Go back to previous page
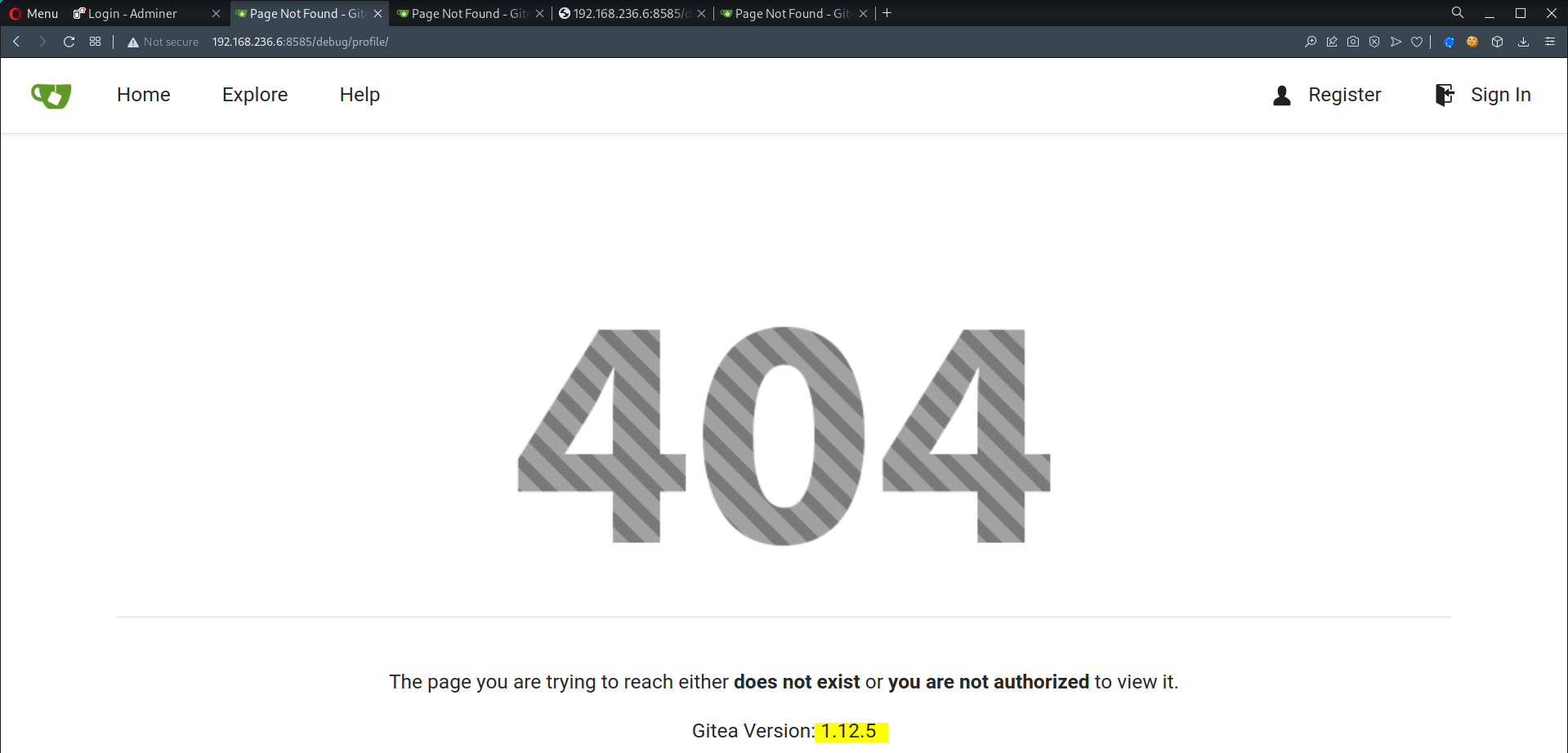This screenshot has width=1568, height=753. pyautogui.click(x=16, y=42)
